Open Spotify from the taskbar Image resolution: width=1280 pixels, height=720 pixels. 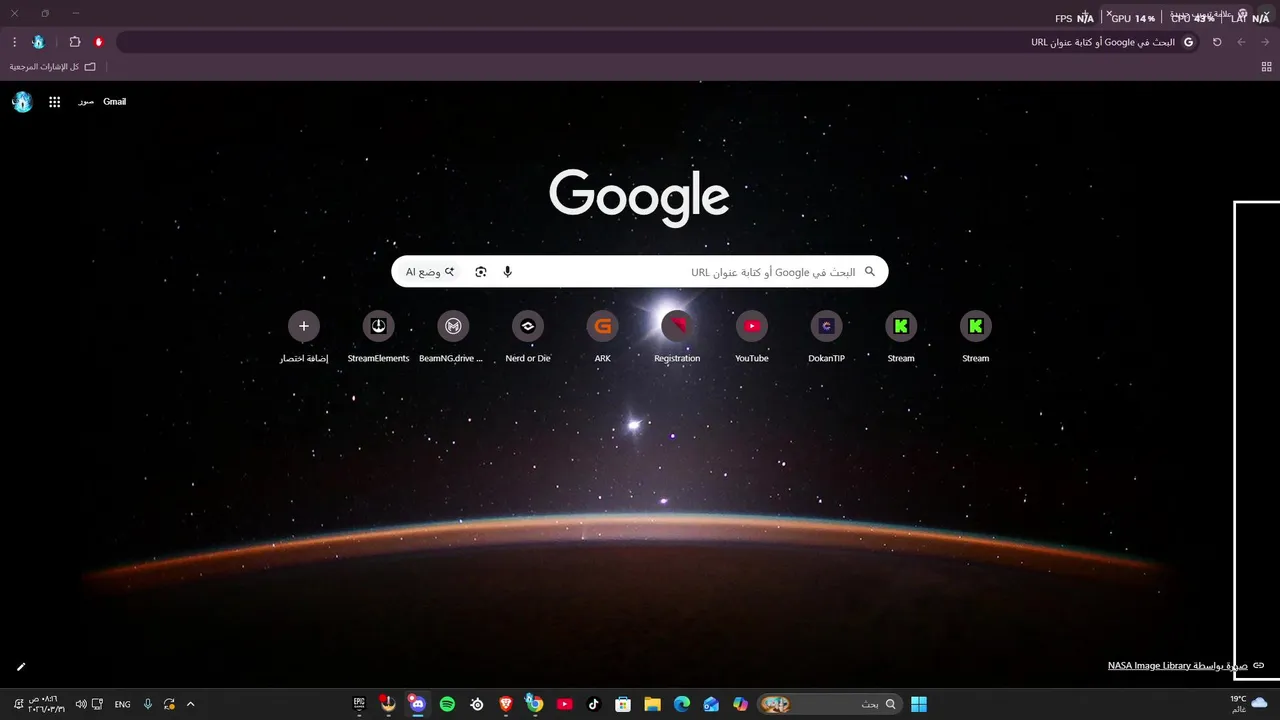[447, 704]
